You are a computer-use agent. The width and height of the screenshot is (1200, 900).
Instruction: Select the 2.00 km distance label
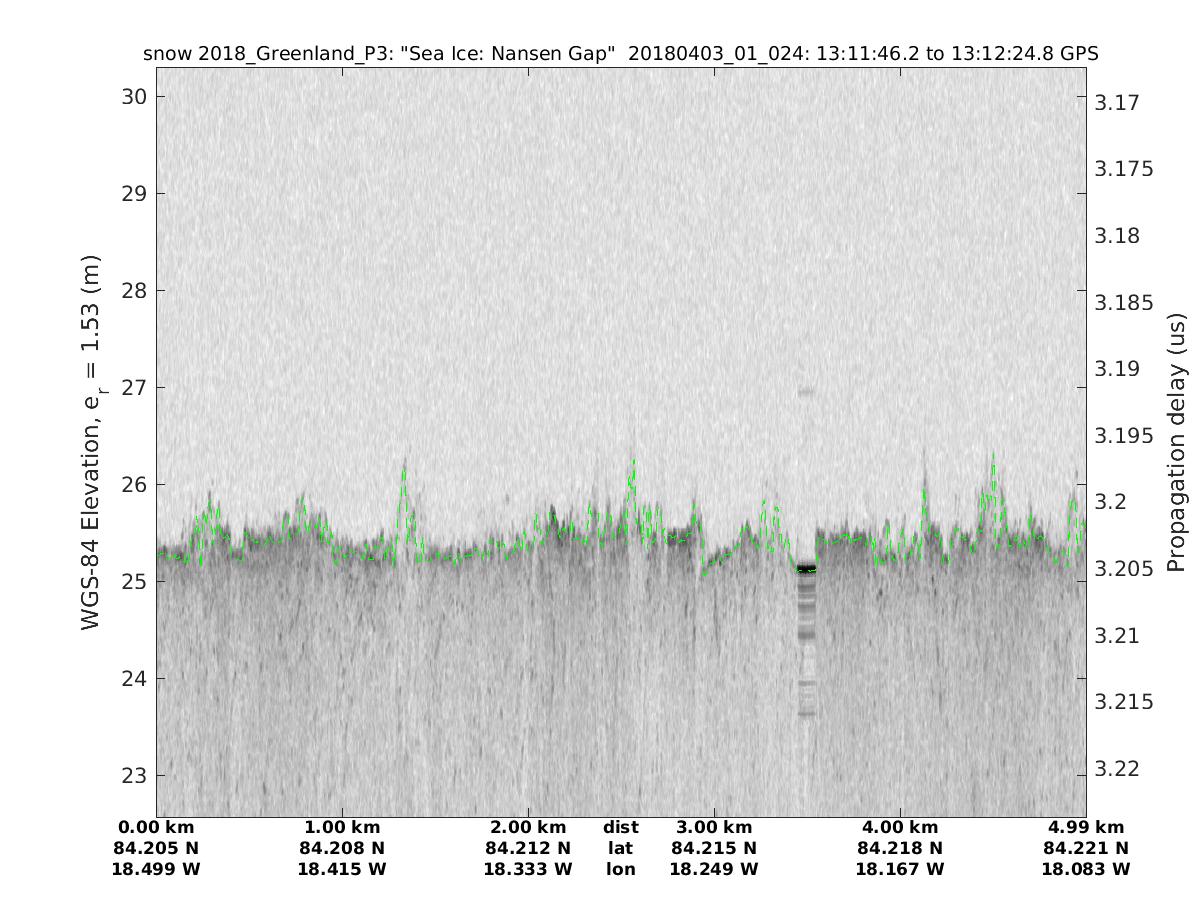[x=528, y=827]
